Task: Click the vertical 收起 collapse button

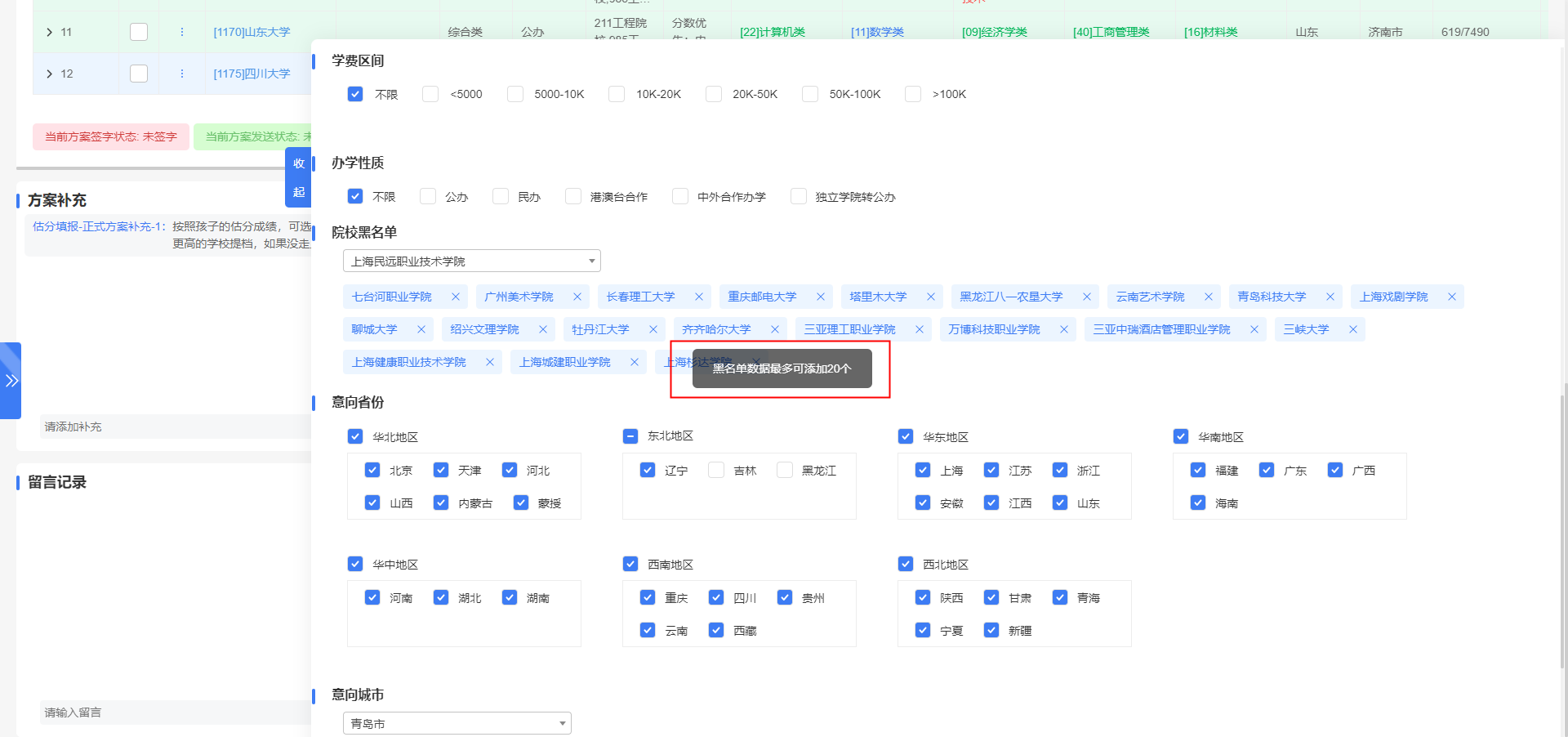Action: pos(299,177)
